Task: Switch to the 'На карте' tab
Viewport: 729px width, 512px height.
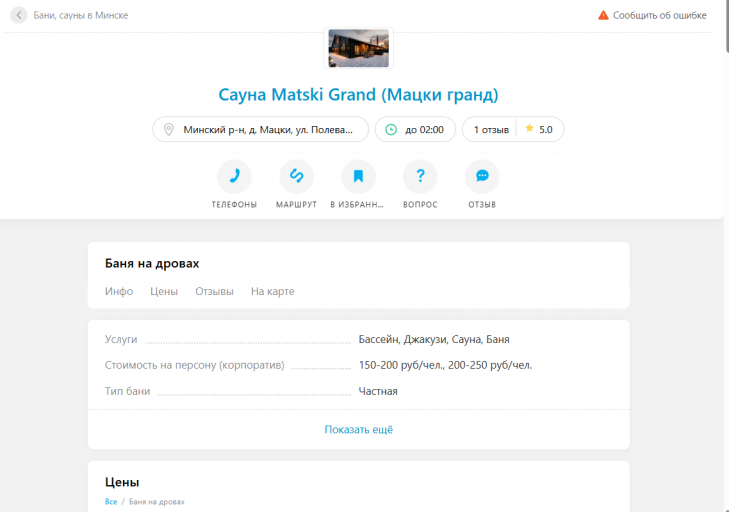Action: [272, 292]
